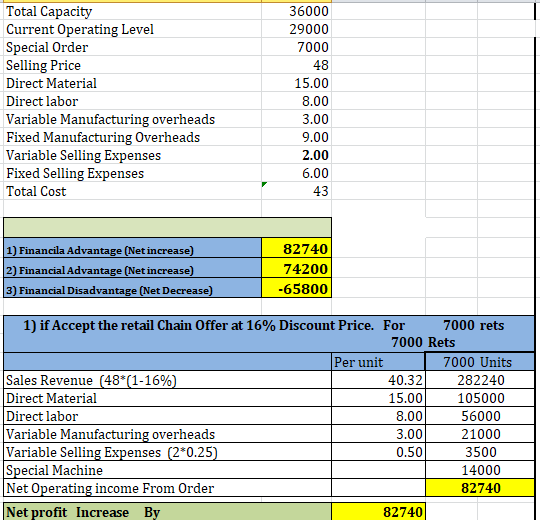Click the green error indicator triangle
Viewport: 540px width, 520px height.
264,184
